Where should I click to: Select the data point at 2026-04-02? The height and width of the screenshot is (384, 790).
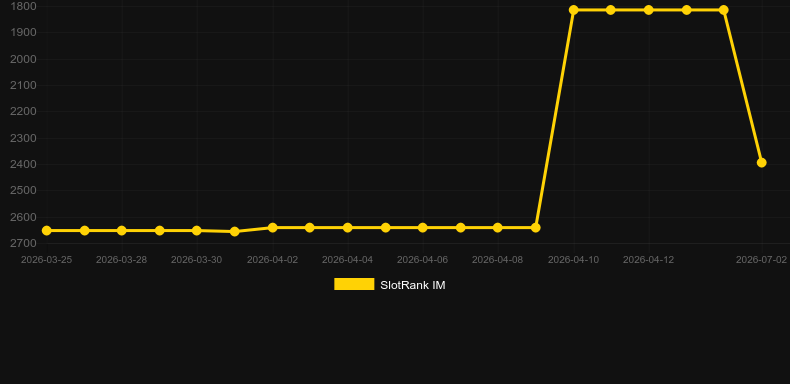[273, 228]
